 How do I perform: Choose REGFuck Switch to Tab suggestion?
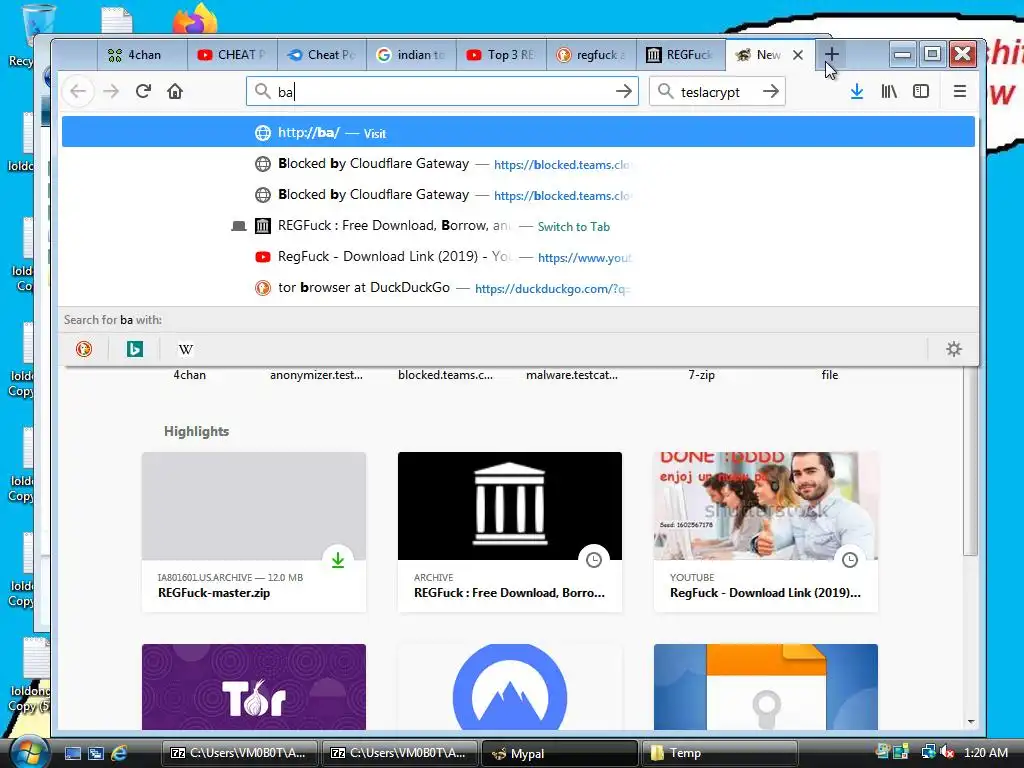pos(518,226)
